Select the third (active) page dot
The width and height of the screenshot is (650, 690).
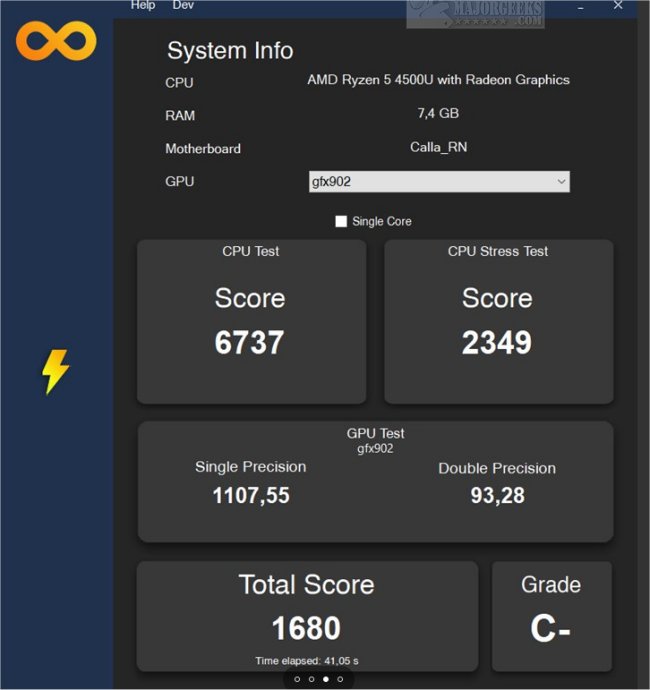[325, 679]
